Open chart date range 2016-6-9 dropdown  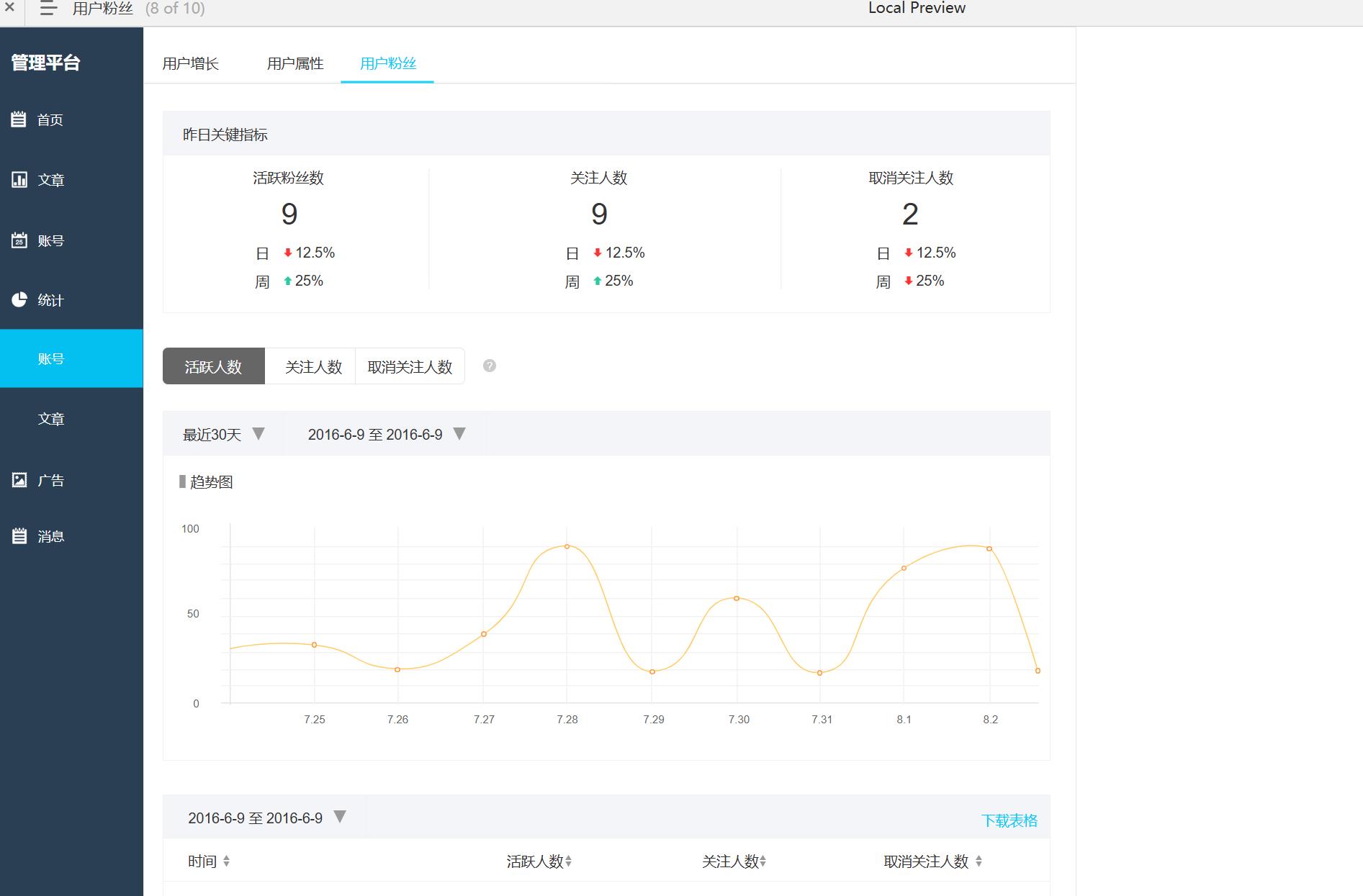(x=459, y=434)
